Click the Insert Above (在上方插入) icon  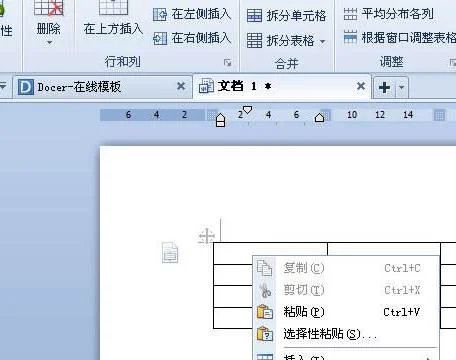click(113, 7)
